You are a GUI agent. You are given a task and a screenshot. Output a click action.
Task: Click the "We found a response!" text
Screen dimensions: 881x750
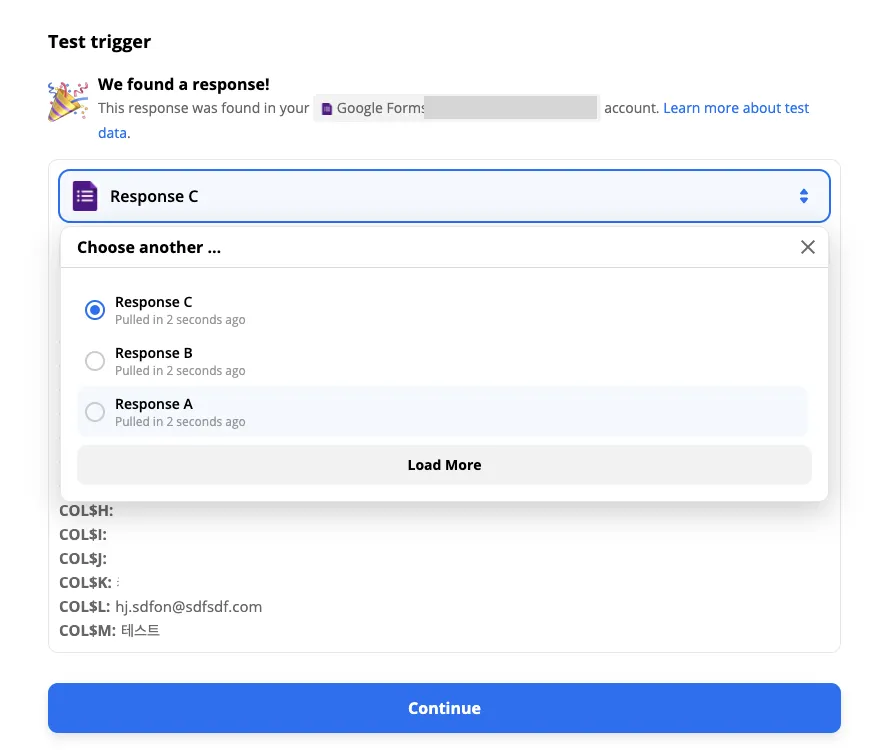(184, 85)
